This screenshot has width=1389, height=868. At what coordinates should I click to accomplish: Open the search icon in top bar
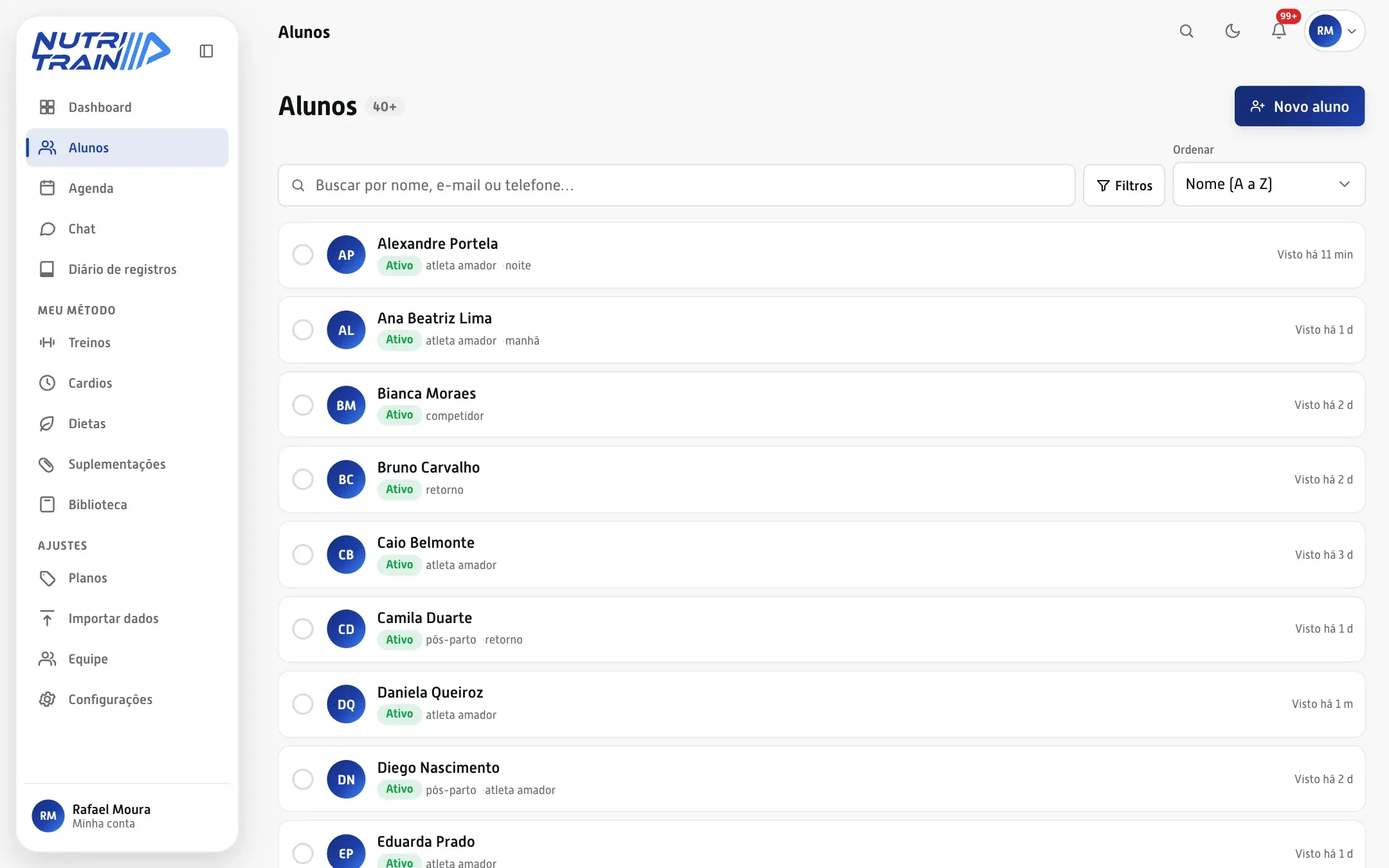(1186, 31)
